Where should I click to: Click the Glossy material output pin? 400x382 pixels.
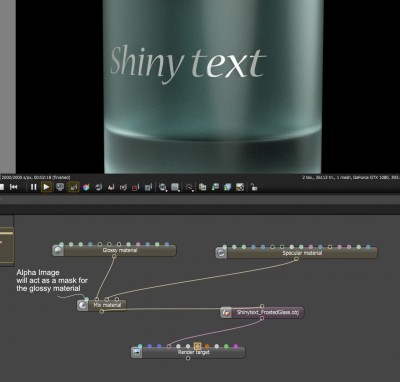tap(114, 256)
